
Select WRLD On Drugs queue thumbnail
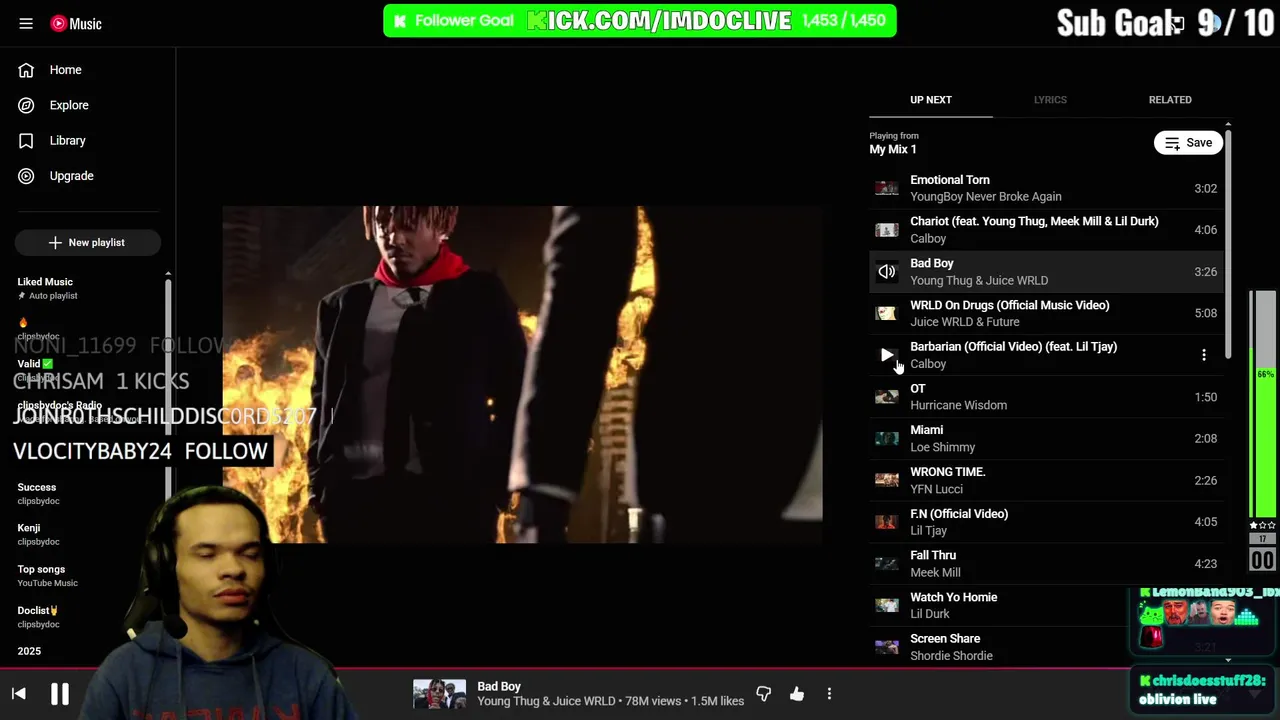coord(887,313)
